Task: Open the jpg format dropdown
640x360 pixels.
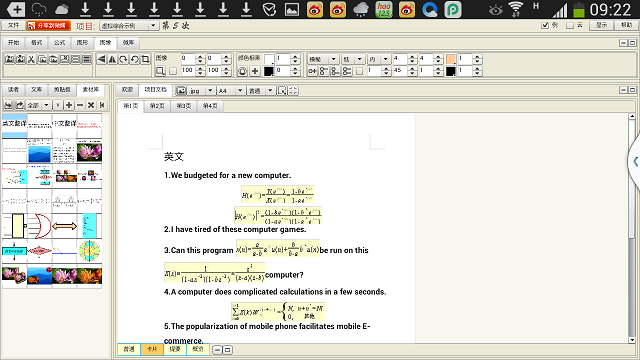Action: pos(210,91)
